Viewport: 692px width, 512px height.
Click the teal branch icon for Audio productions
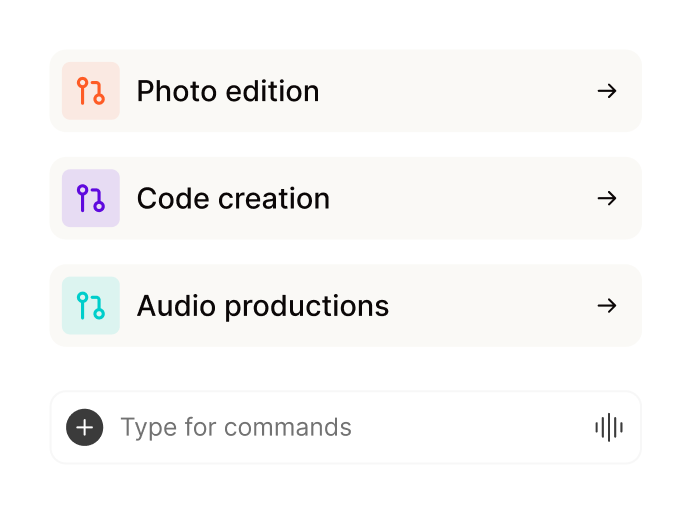pyautogui.click(x=91, y=305)
